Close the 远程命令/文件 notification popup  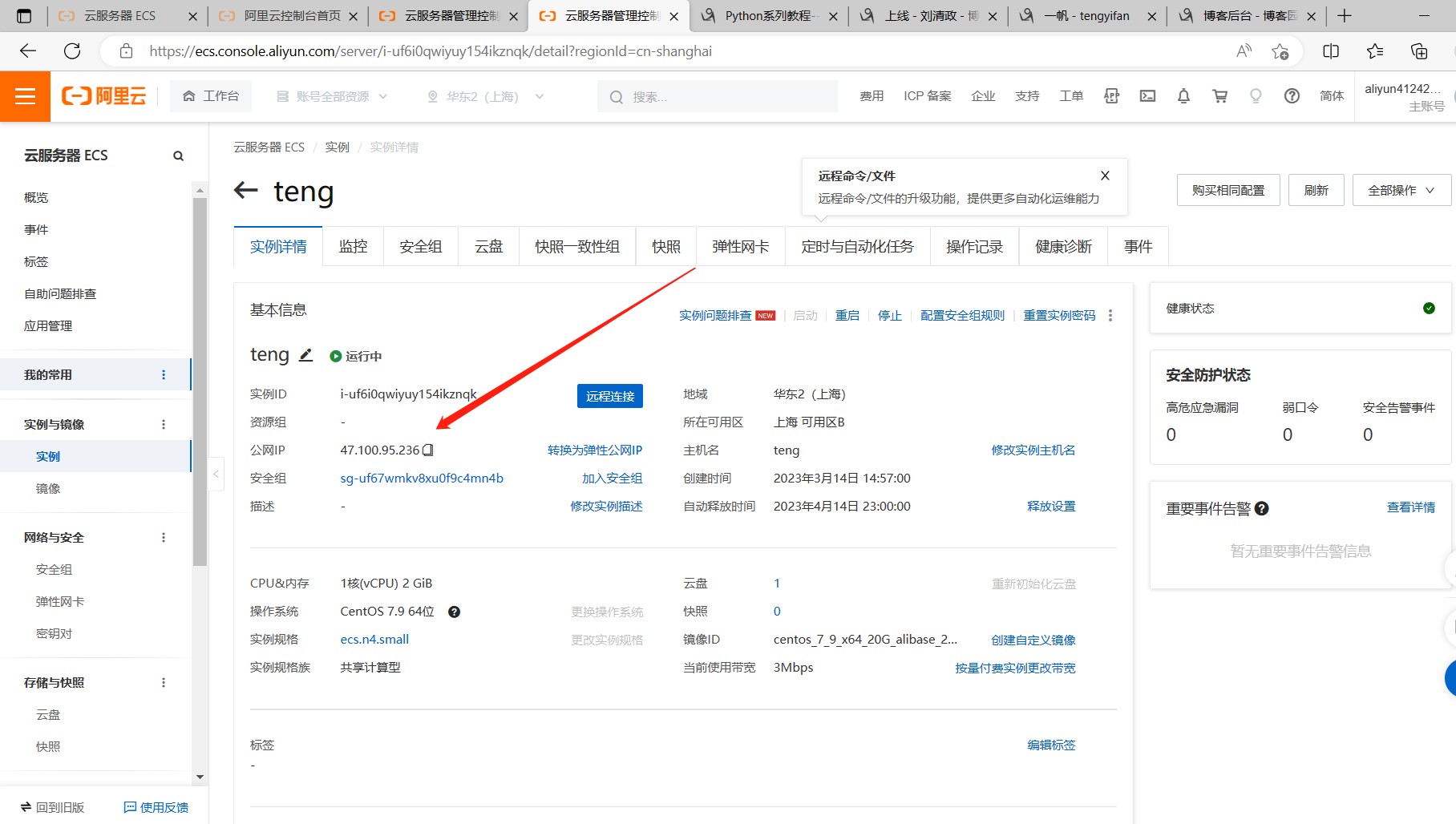pyautogui.click(x=1105, y=176)
